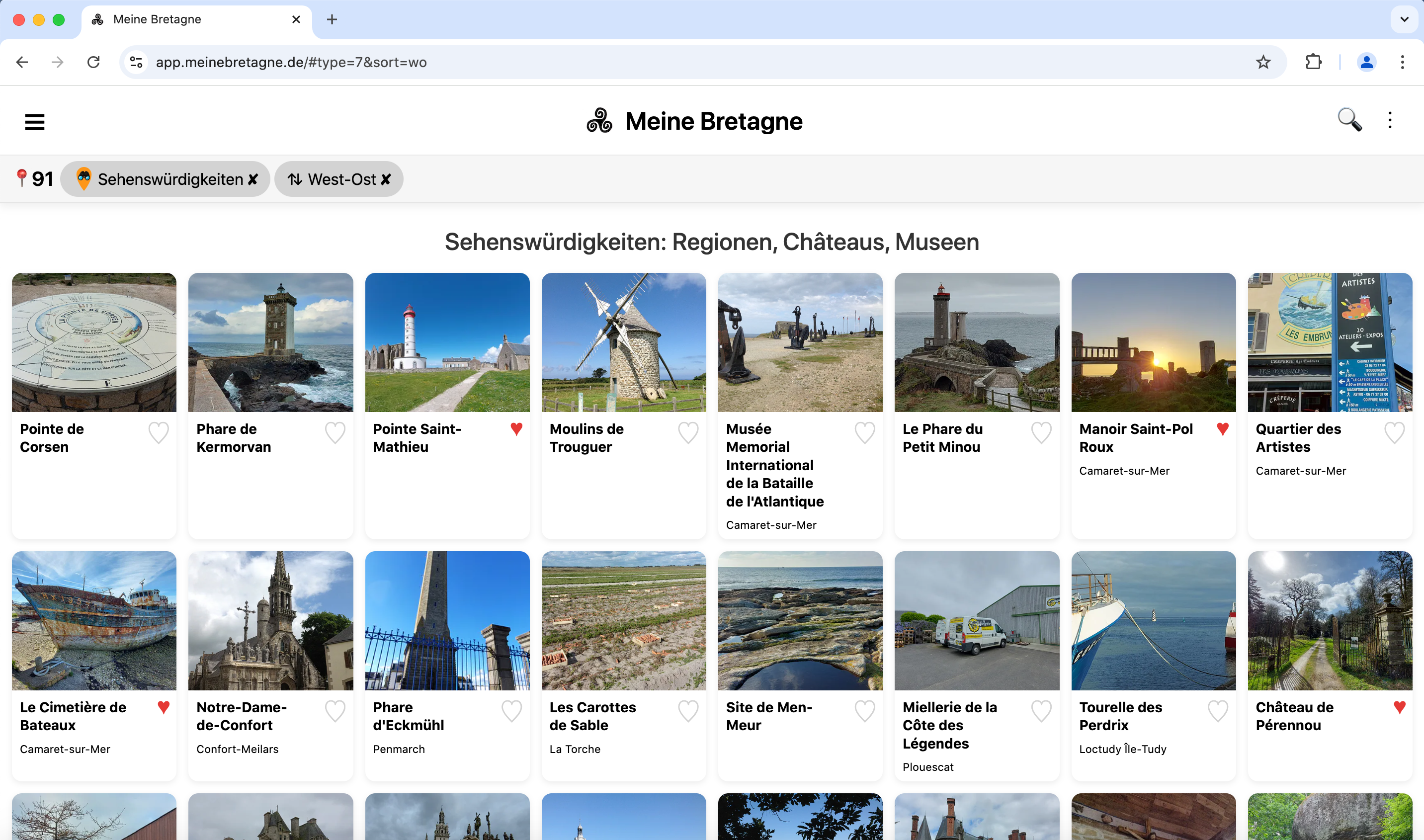Open the browser extensions puzzle icon

pos(1313,62)
